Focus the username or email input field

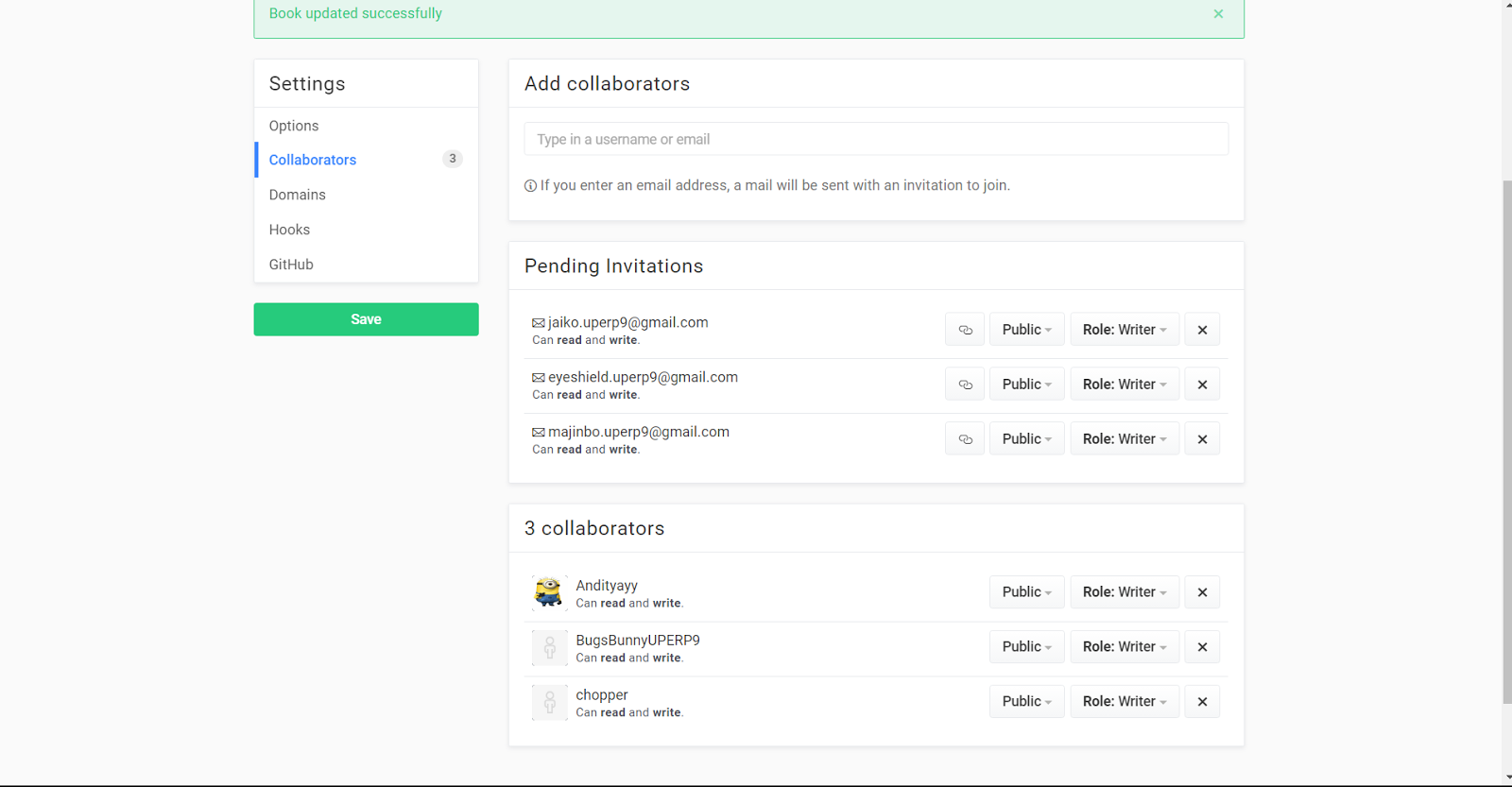(x=876, y=139)
